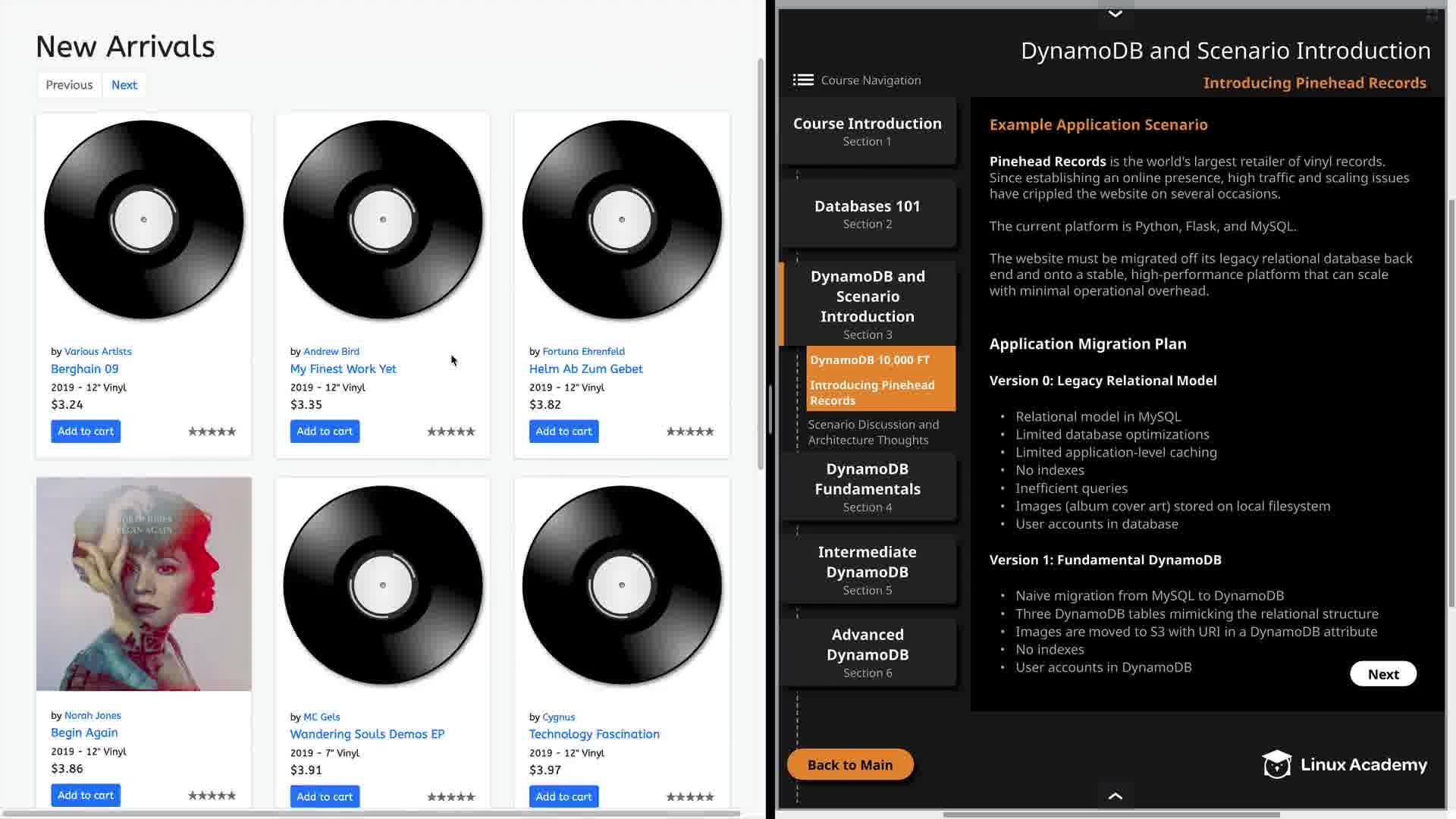Open Databases 101 Section 2
This screenshot has height=819, width=1456.
point(867,214)
